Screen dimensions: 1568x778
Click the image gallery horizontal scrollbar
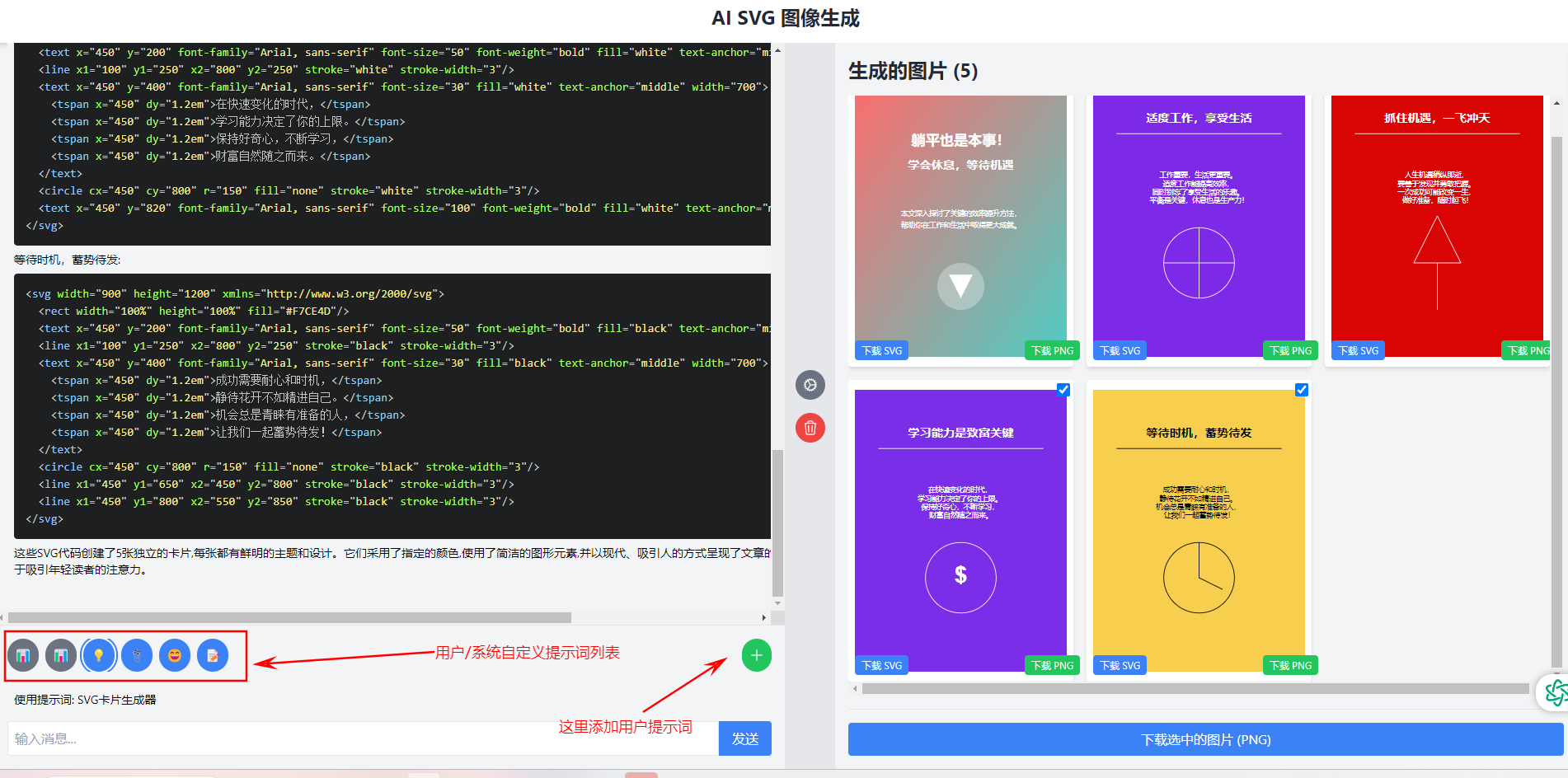click(x=1195, y=688)
